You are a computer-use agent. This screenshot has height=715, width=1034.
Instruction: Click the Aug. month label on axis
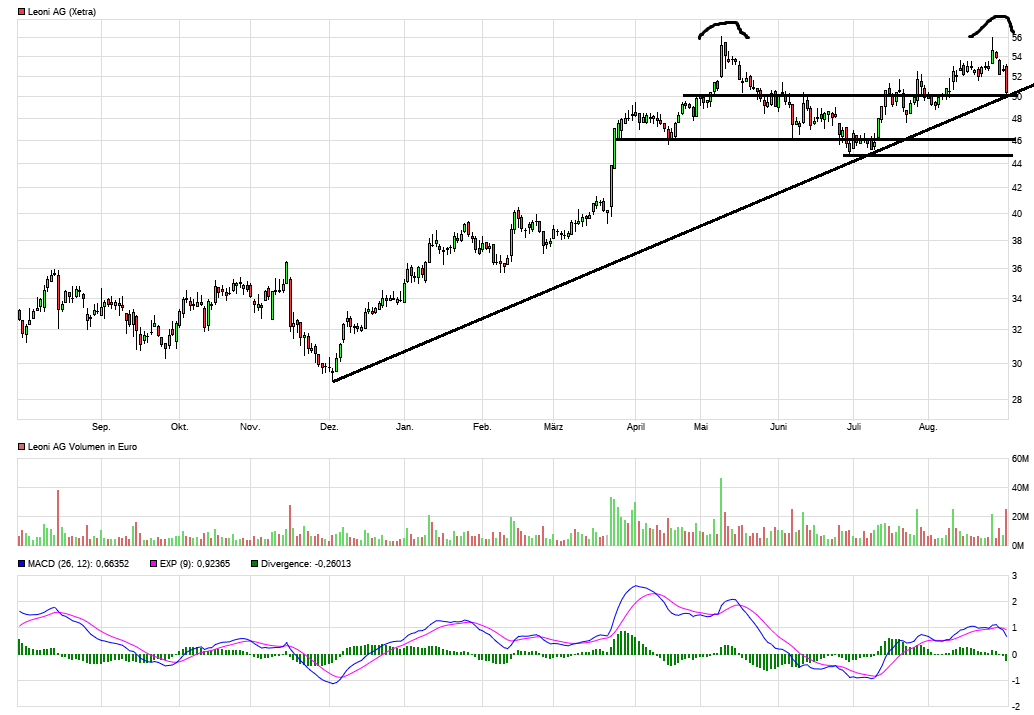click(x=928, y=427)
